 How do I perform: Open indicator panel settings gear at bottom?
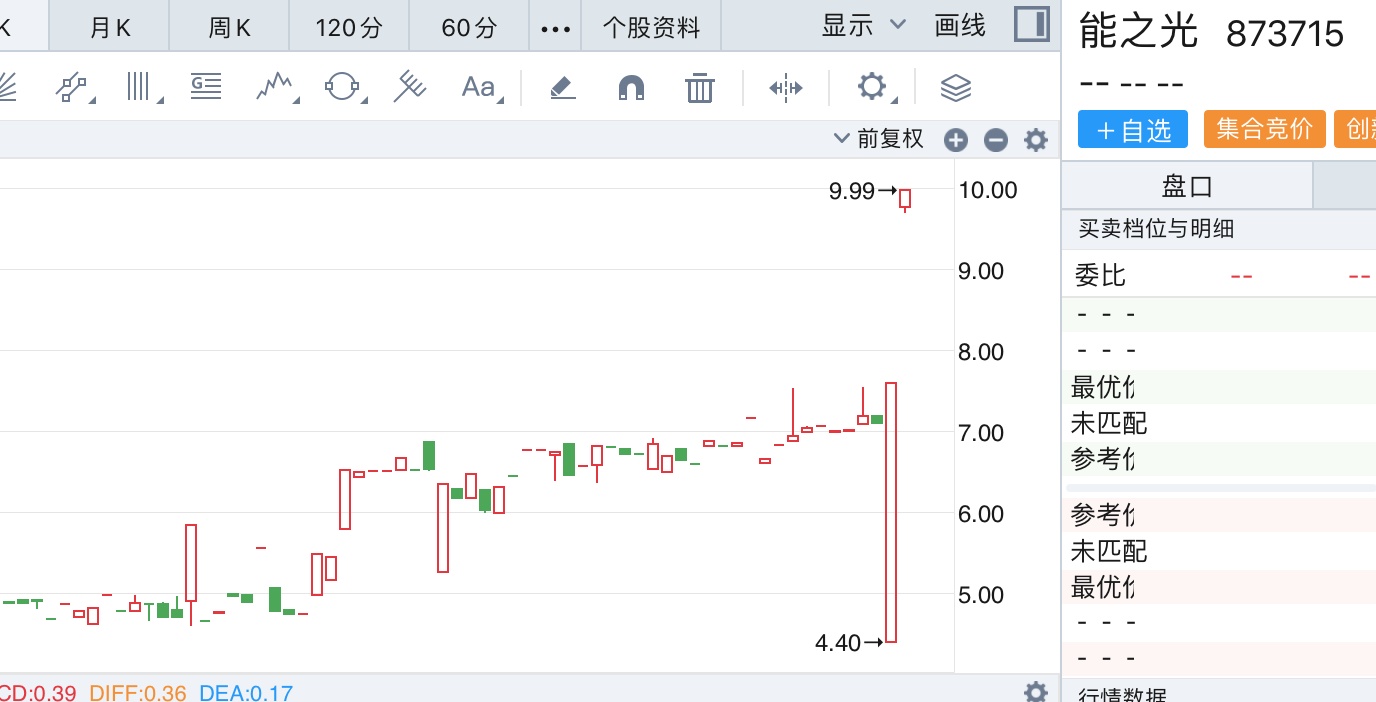1036,691
